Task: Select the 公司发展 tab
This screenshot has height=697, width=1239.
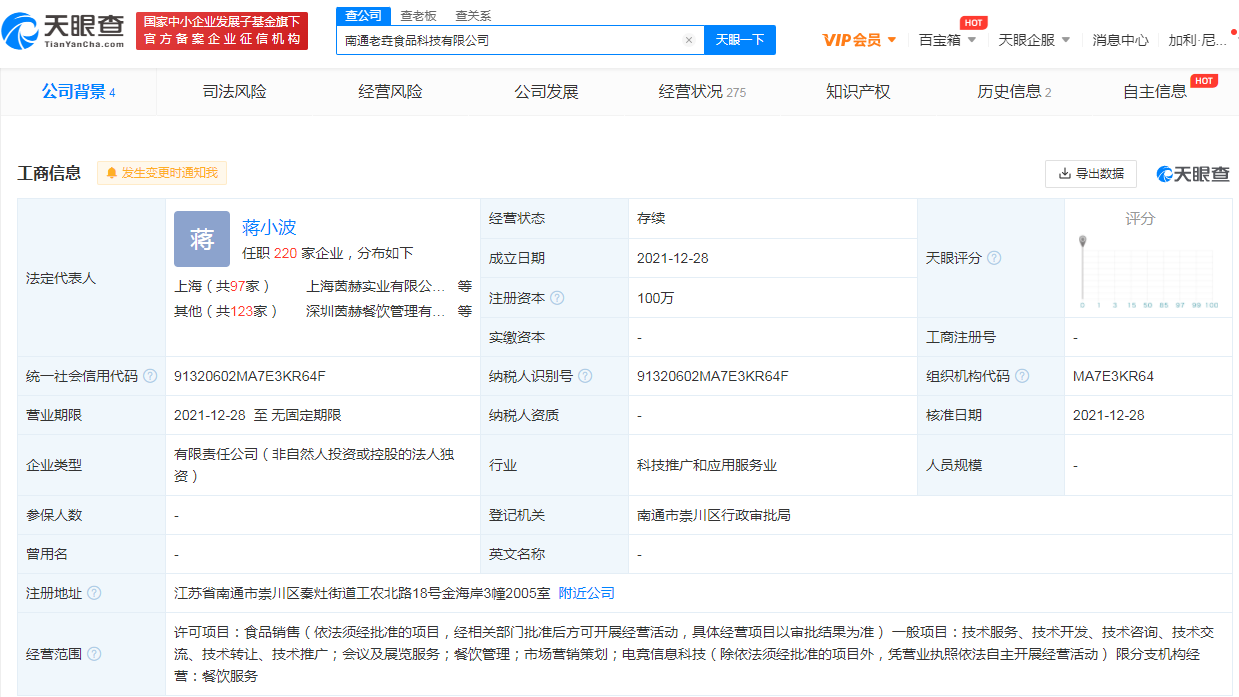Action: (x=547, y=92)
